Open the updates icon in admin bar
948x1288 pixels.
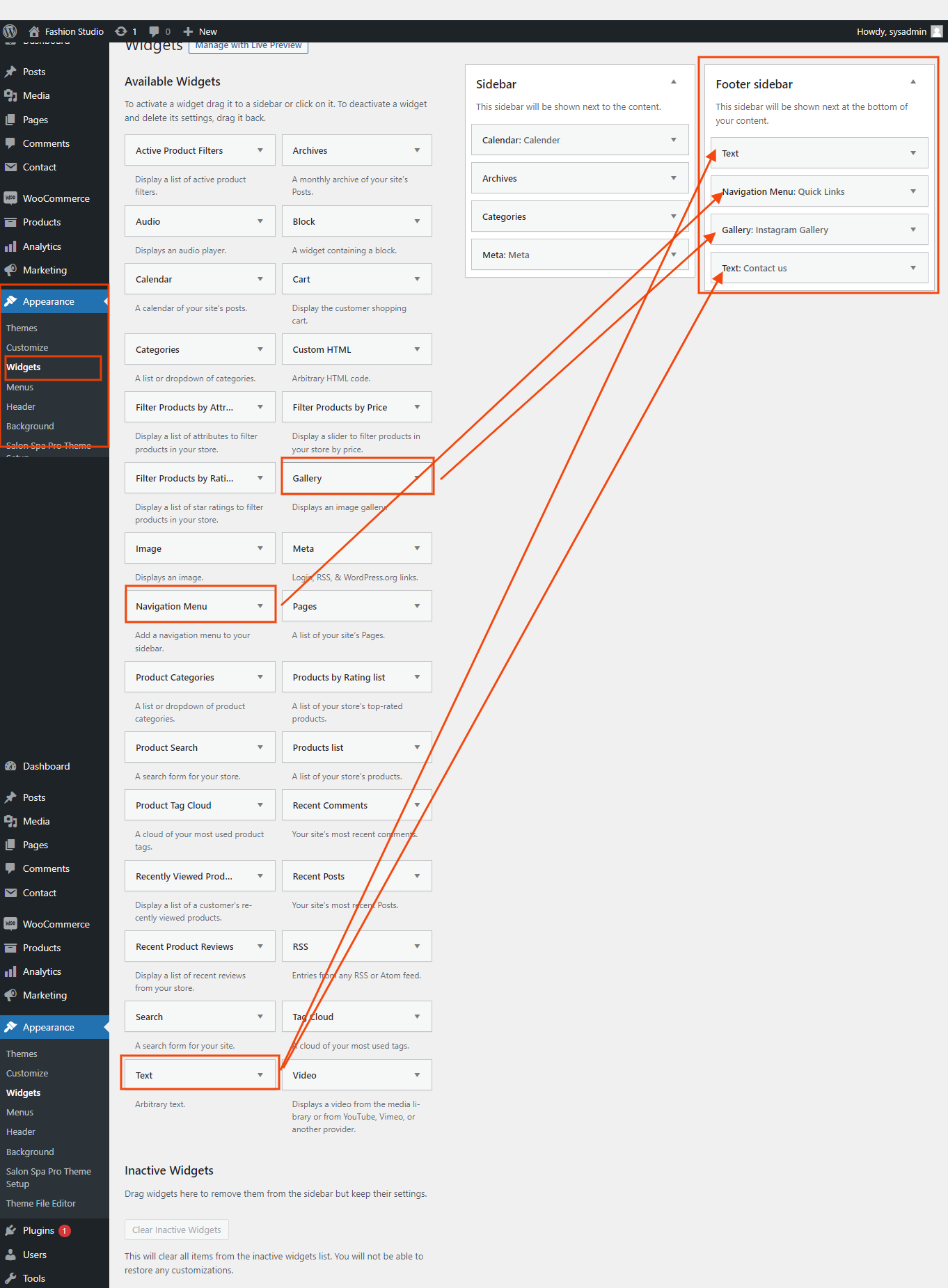pos(121,31)
